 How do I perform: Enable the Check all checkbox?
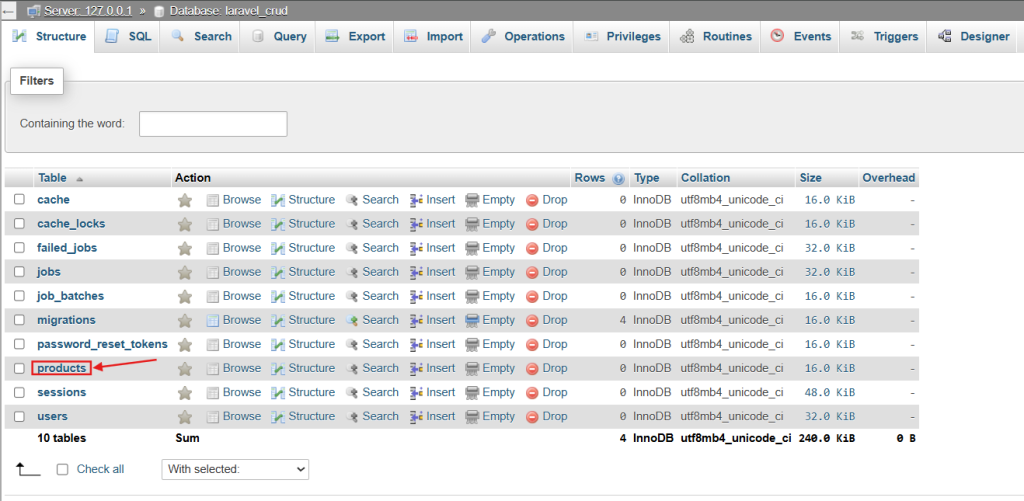point(63,469)
